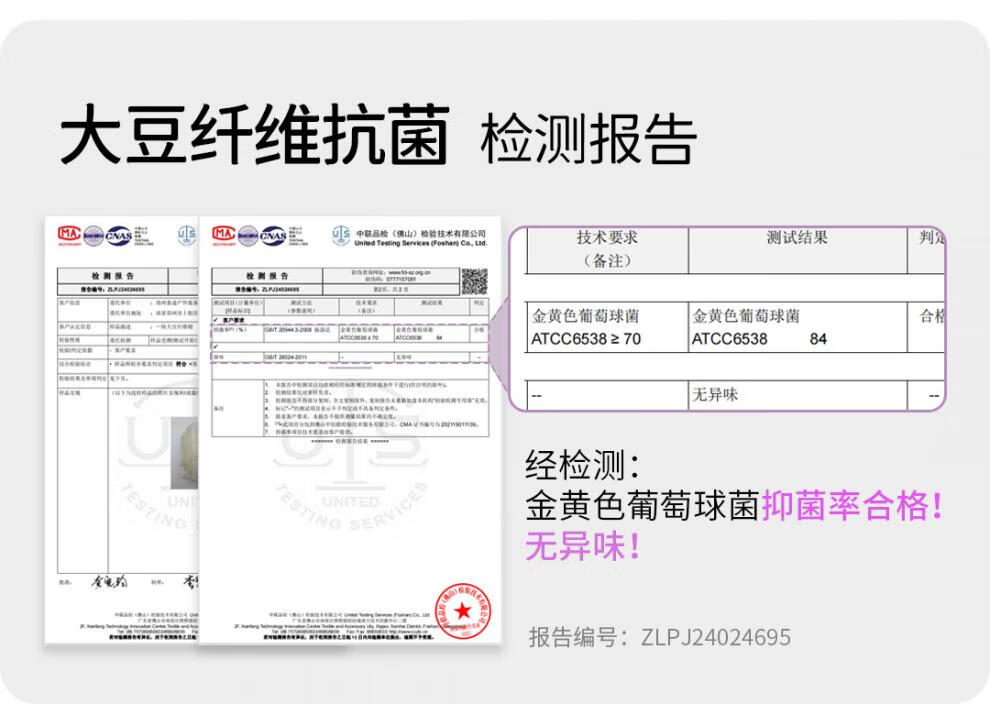The image size is (990, 704).
Task: Click the 检测报告 title text
Action: (x=587, y=138)
